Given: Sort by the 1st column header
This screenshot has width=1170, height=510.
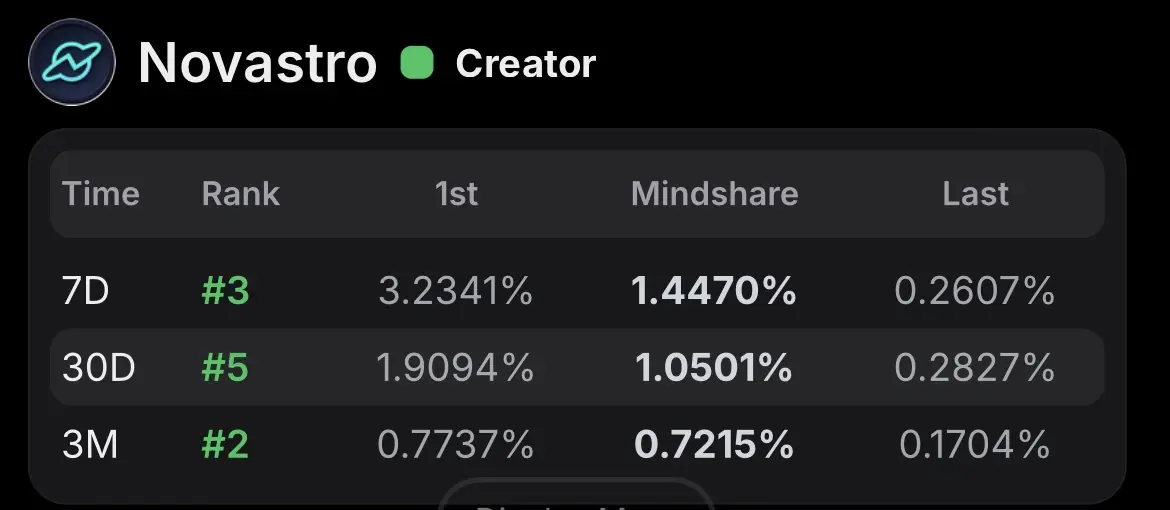Looking at the screenshot, I should click(x=456, y=194).
